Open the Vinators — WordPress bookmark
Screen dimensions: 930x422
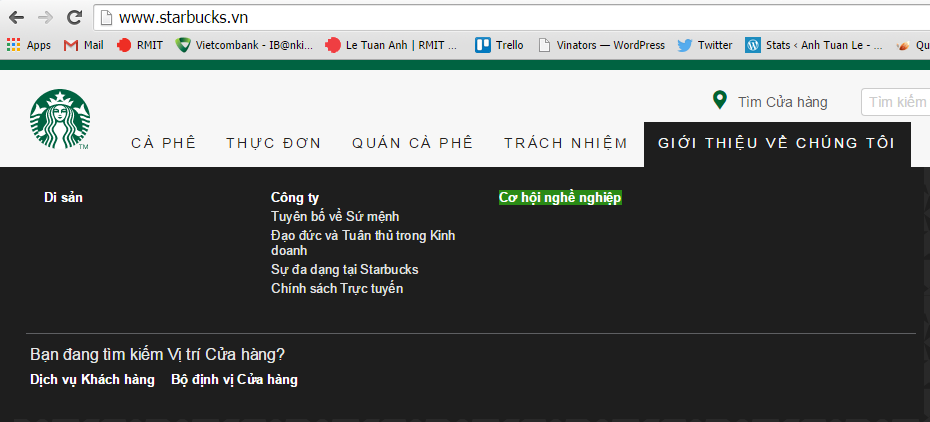pos(601,45)
